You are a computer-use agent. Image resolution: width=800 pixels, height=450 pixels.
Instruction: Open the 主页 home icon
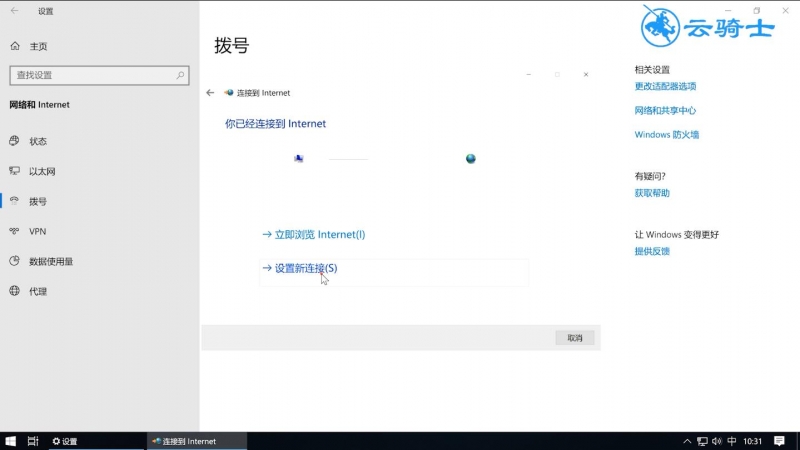(15, 46)
